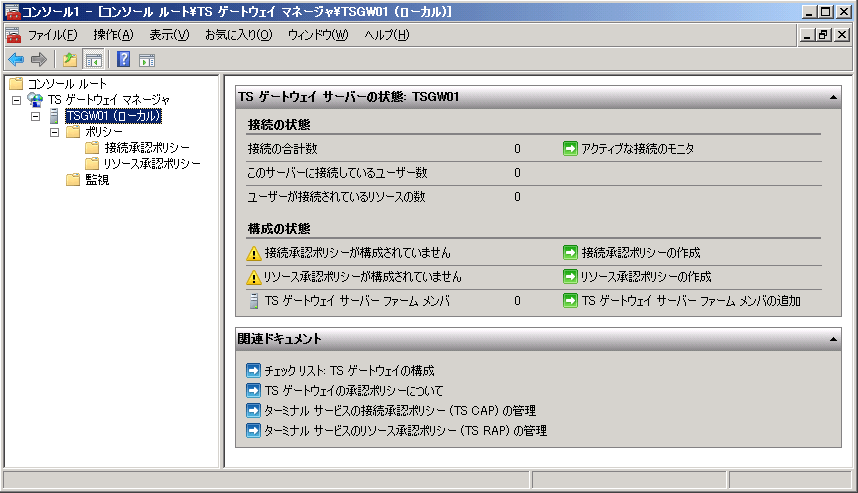Click the TSGW01 server icon in tree
This screenshot has height=493, width=858.
click(54, 116)
